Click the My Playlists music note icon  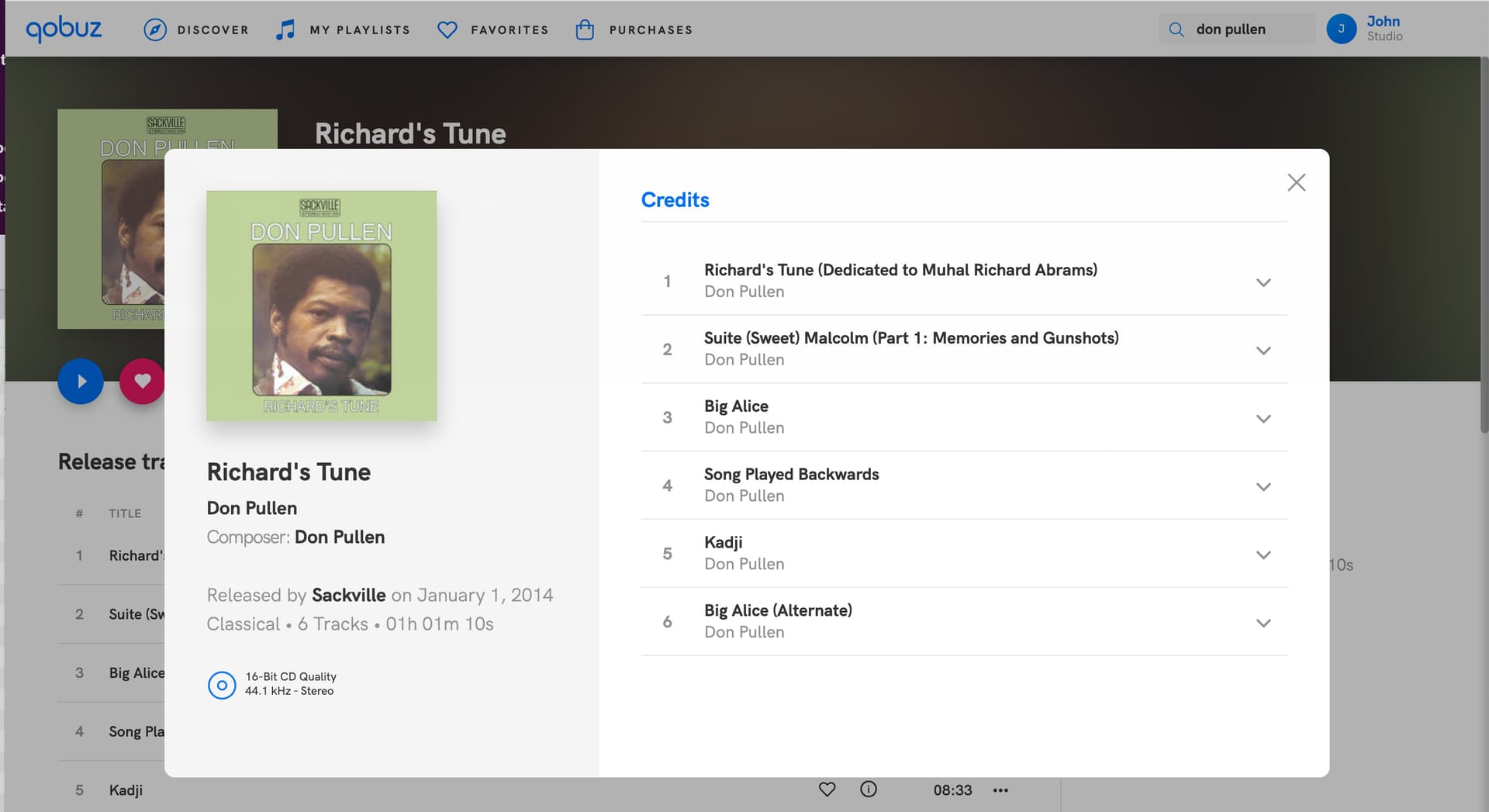[x=285, y=29]
